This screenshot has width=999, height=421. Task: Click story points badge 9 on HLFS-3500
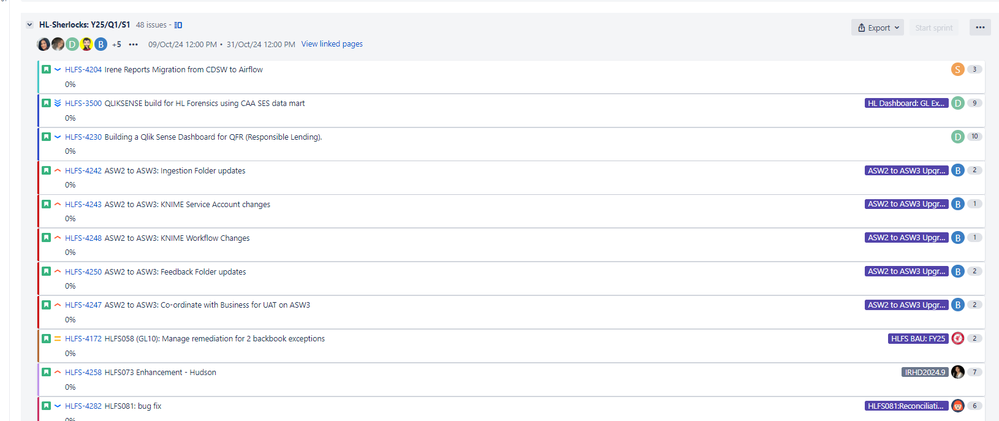975,103
